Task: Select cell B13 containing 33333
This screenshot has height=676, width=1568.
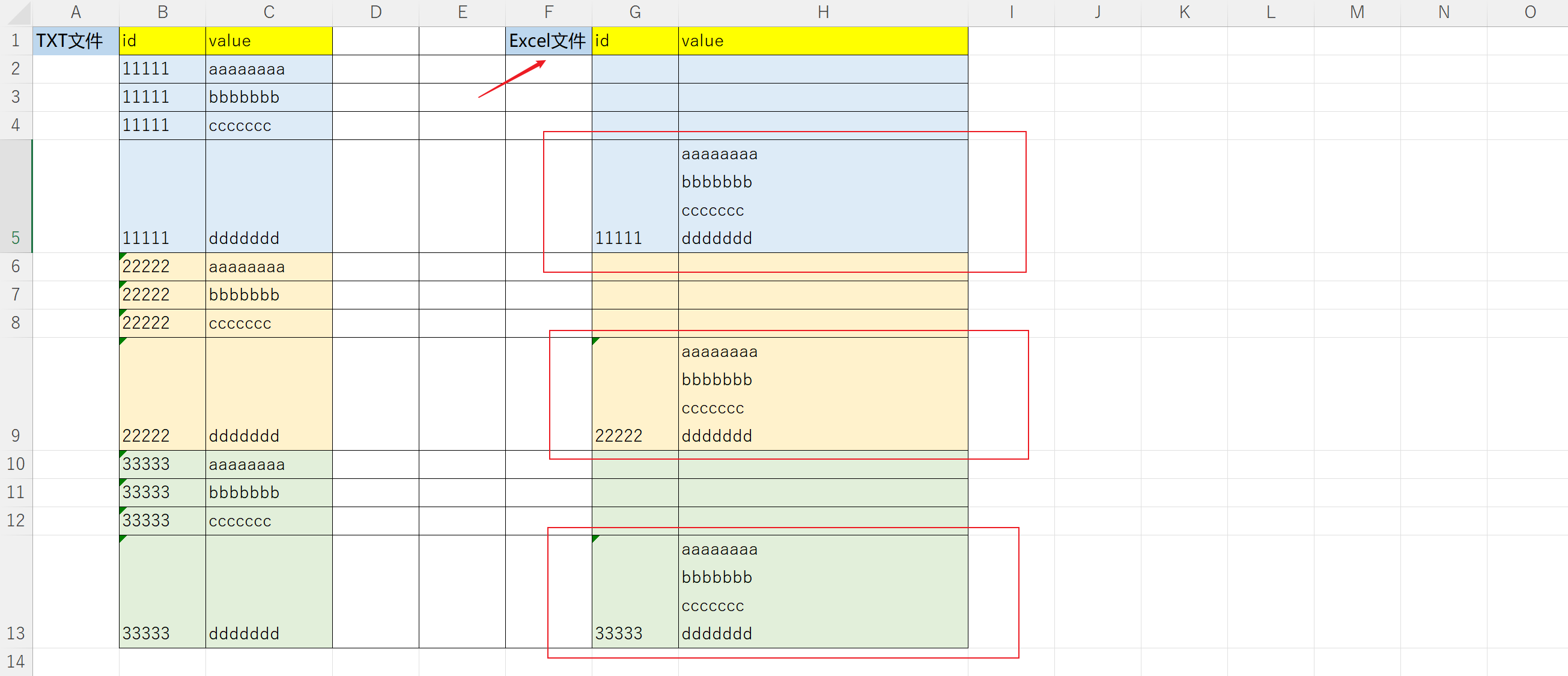Action: click(163, 591)
